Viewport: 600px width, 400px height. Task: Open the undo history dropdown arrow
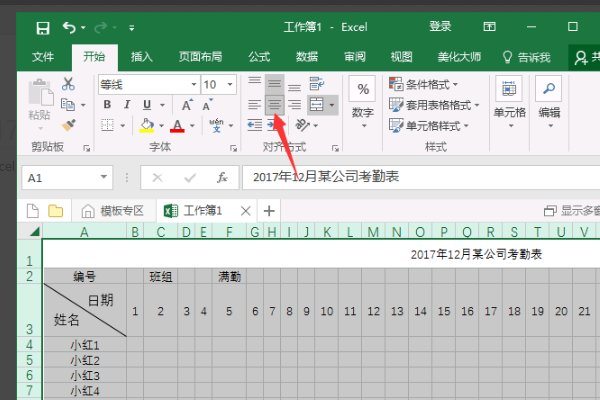[x=83, y=28]
